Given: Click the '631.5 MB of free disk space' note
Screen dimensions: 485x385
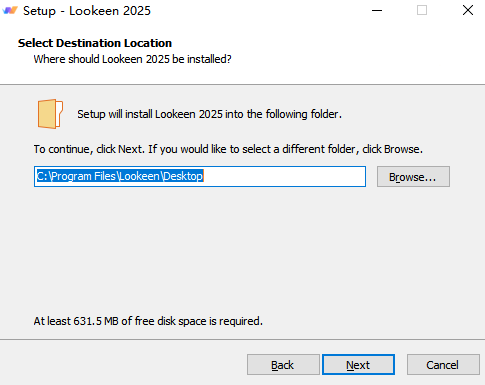Looking at the screenshot, I should pos(148,321).
